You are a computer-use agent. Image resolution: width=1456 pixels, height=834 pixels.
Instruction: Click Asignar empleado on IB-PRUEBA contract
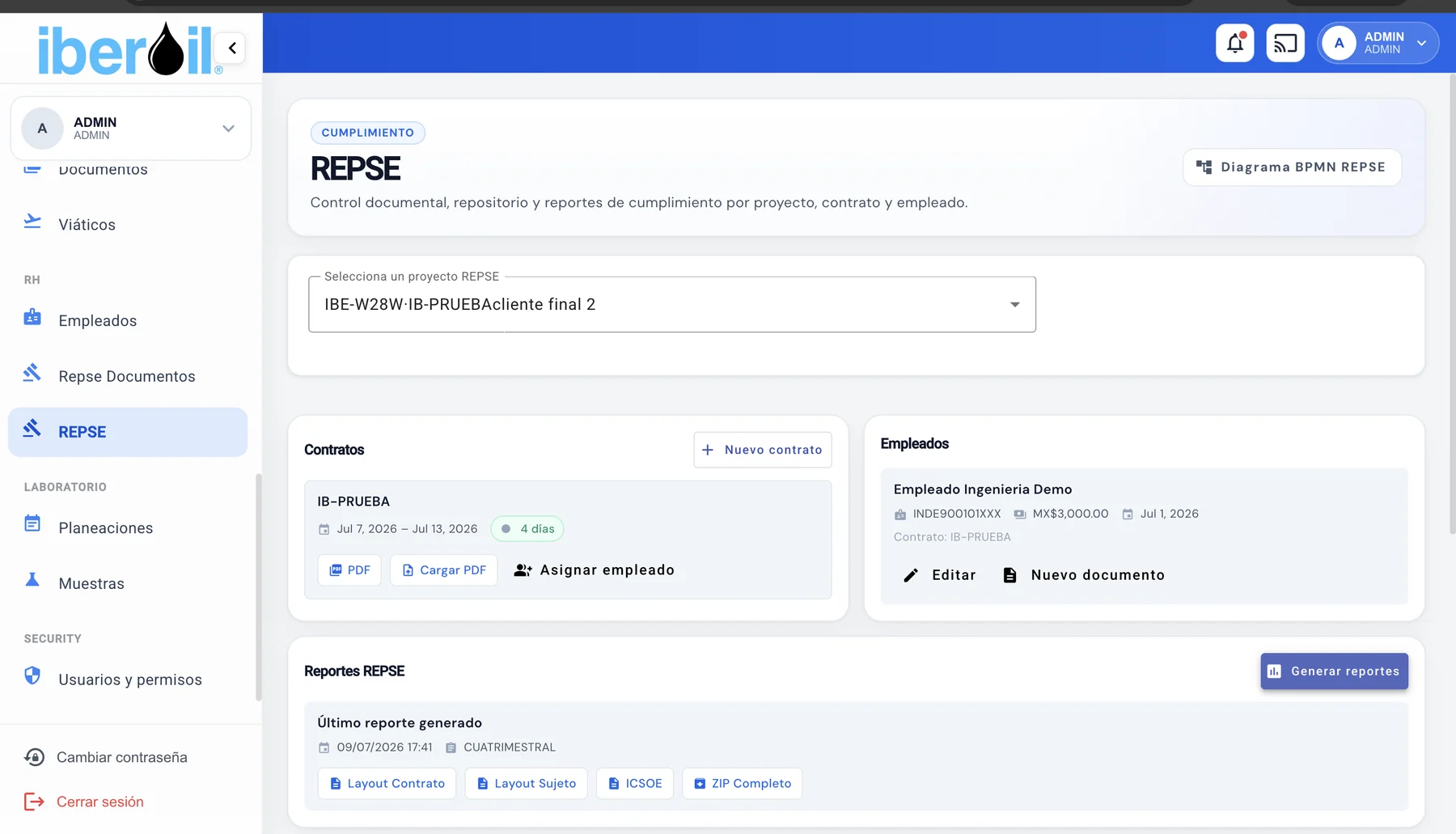coord(595,570)
